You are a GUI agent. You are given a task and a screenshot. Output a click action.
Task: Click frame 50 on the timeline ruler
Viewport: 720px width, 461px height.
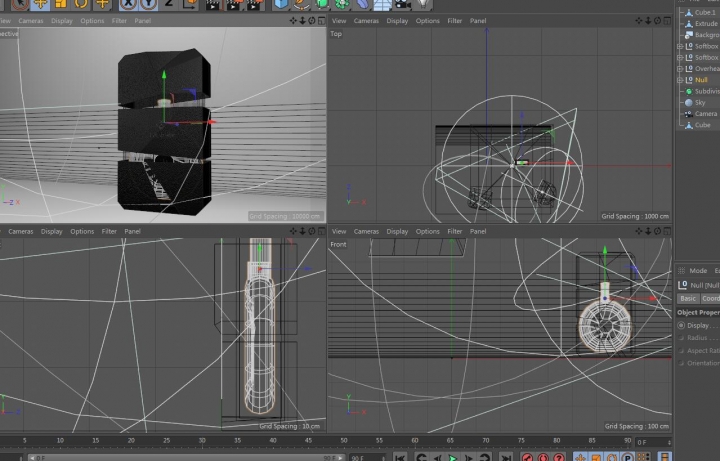click(x=343, y=441)
